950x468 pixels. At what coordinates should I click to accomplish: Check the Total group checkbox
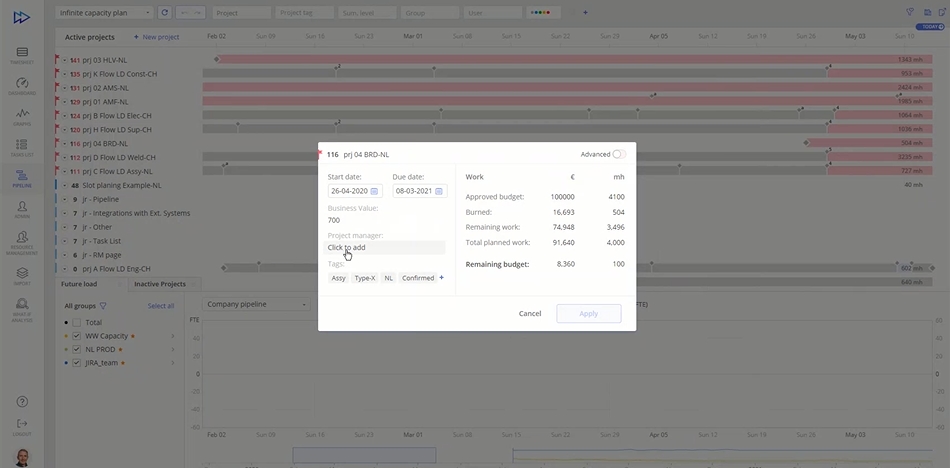click(x=76, y=323)
